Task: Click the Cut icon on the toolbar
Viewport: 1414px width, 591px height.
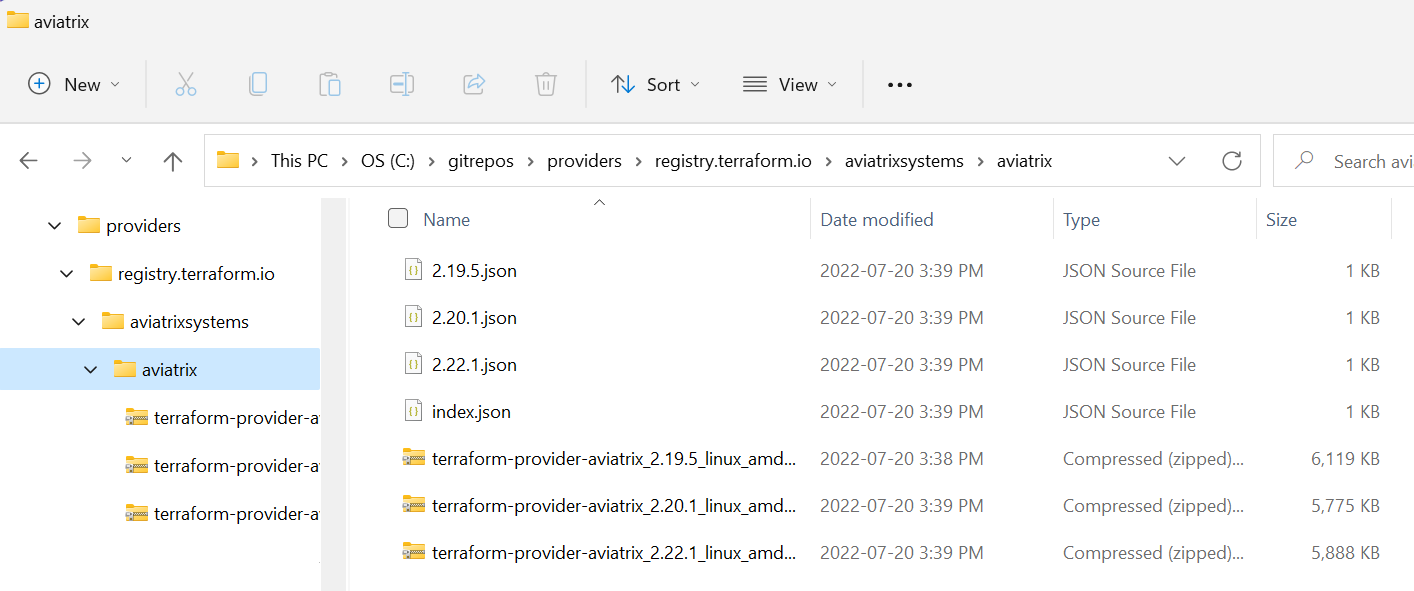Action: click(186, 84)
